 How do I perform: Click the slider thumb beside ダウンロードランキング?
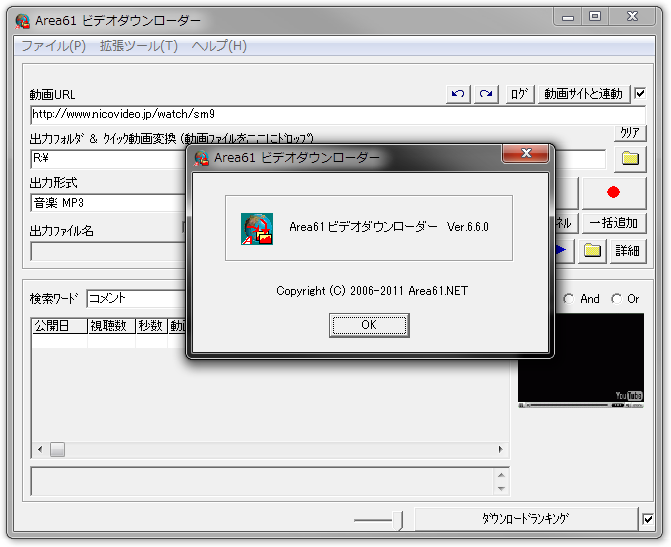[x=398, y=520]
